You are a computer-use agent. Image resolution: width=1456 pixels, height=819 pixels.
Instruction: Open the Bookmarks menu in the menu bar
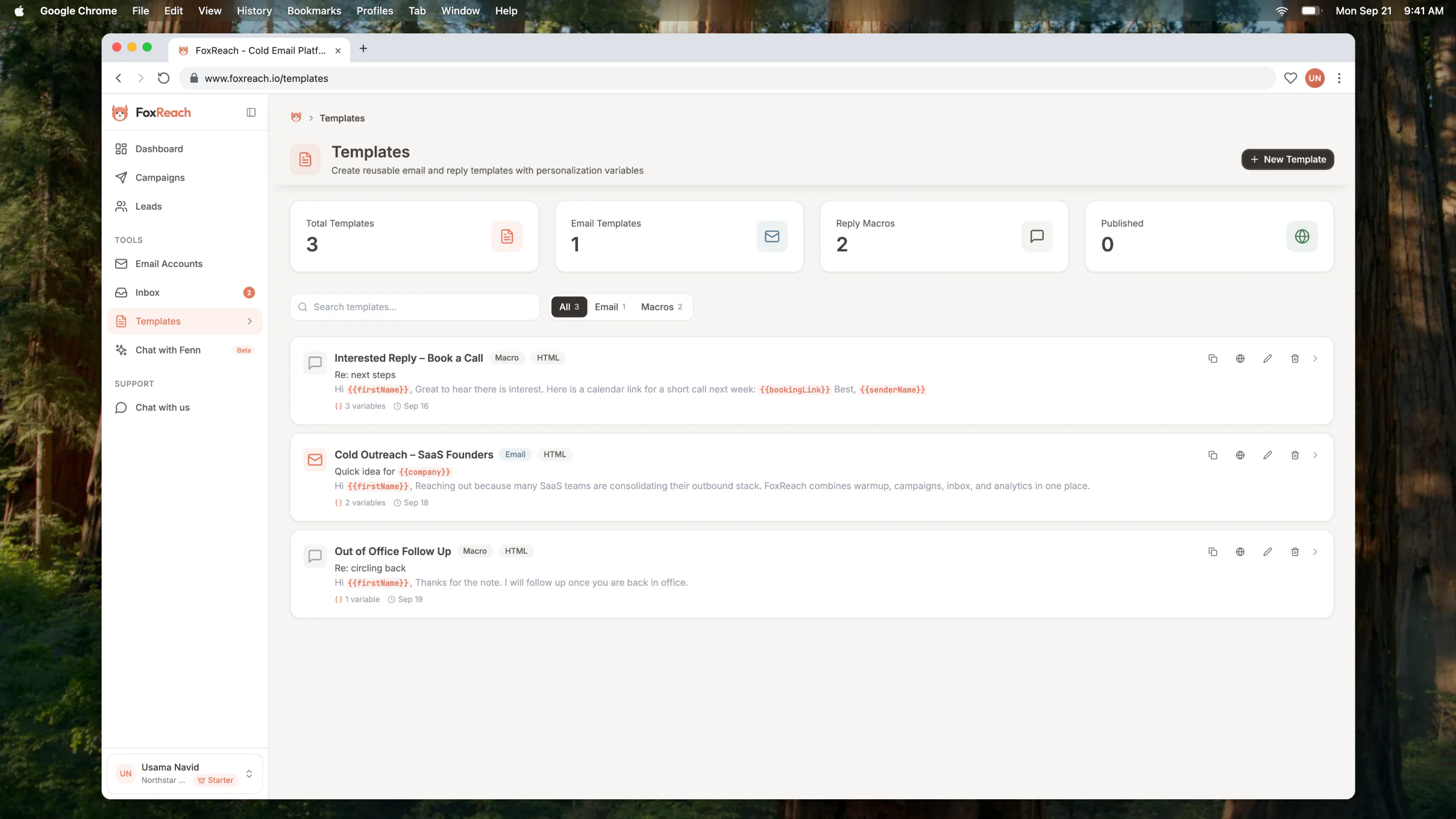click(314, 11)
